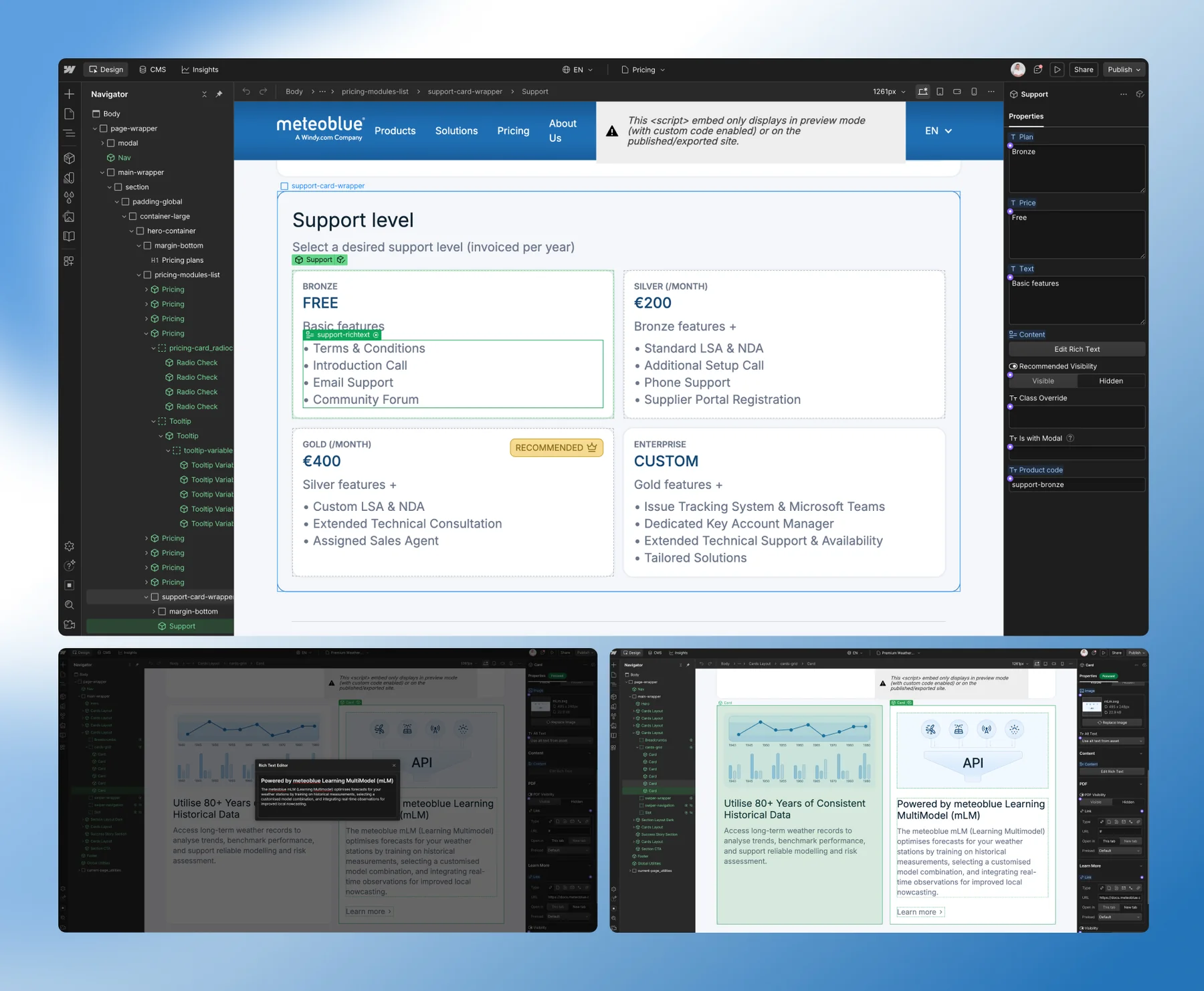
Task: Switch to Insights tab
Action: click(x=200, y=70)
